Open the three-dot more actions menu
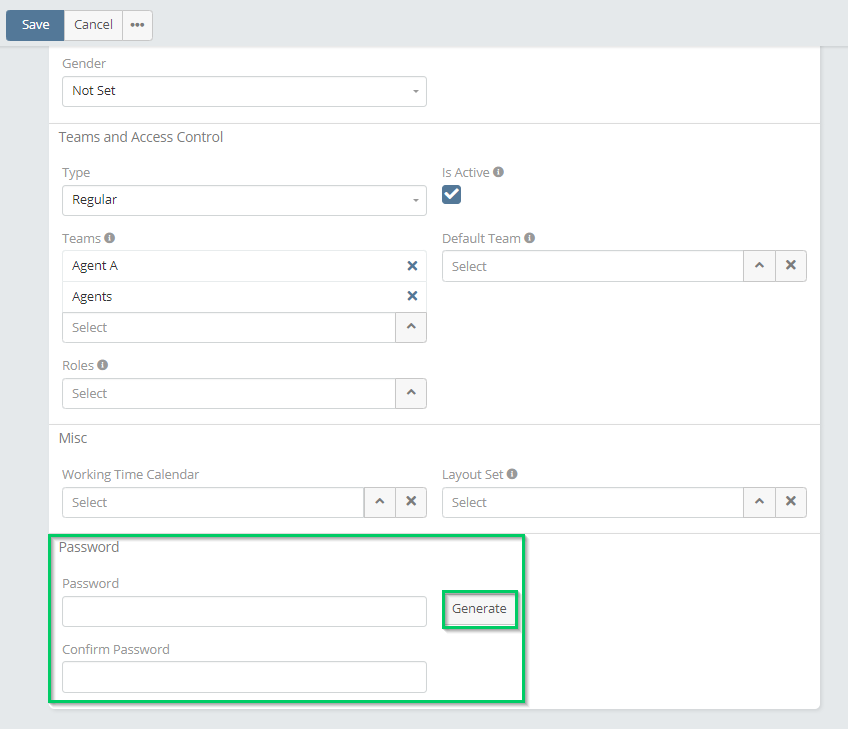Image resolution: width=848 pixels, height=729 pixels. click(x=137, y=25)
